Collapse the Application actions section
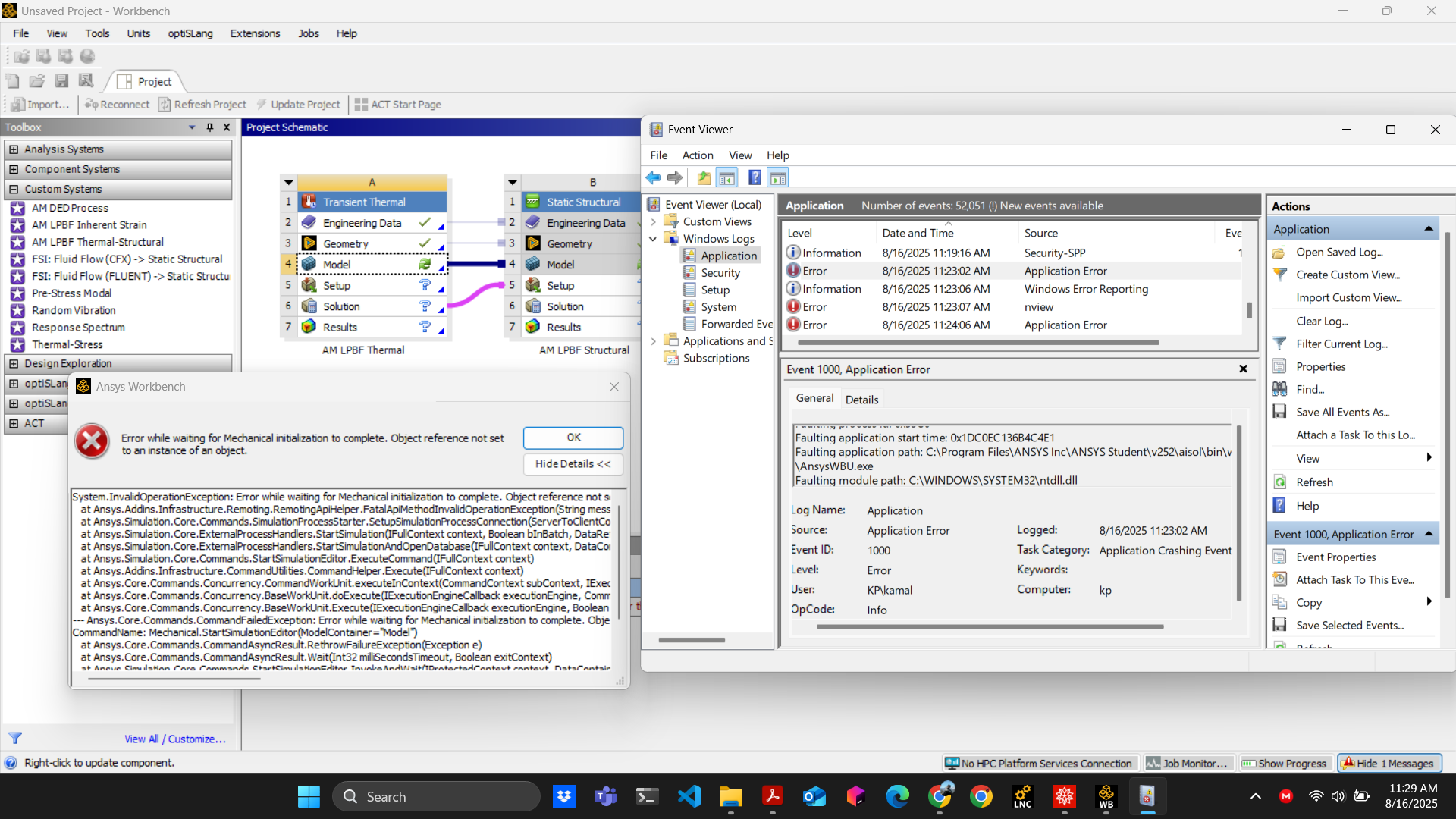Screen dimensions: 1456x819 1429,229
